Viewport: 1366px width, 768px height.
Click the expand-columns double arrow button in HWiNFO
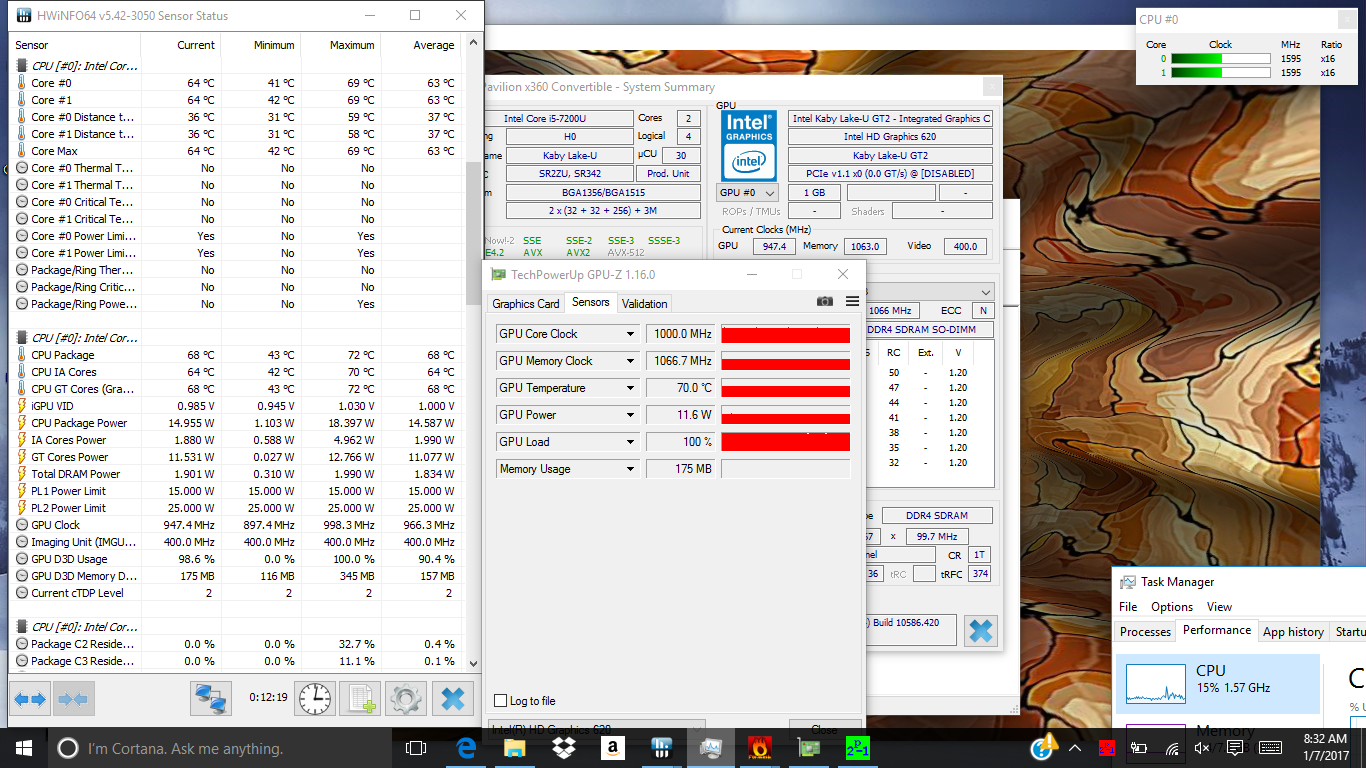[29, 699]
